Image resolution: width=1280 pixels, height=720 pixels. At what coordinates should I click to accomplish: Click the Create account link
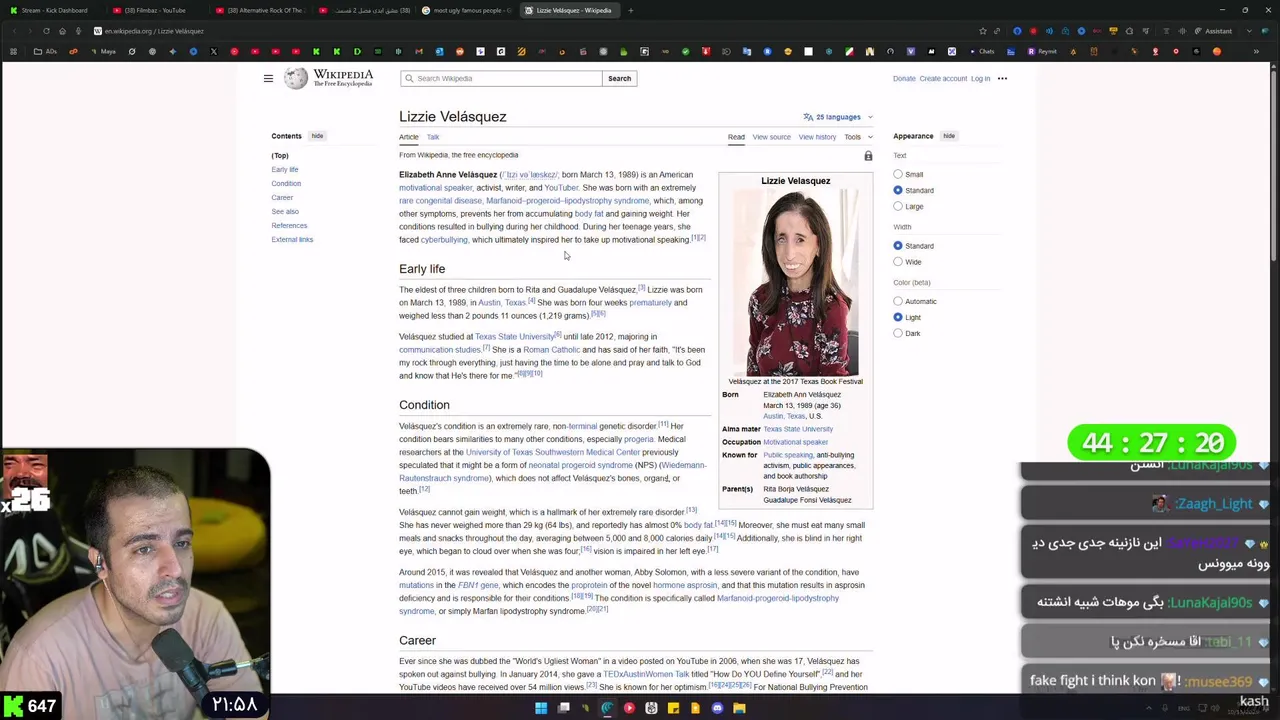[943, 78]
